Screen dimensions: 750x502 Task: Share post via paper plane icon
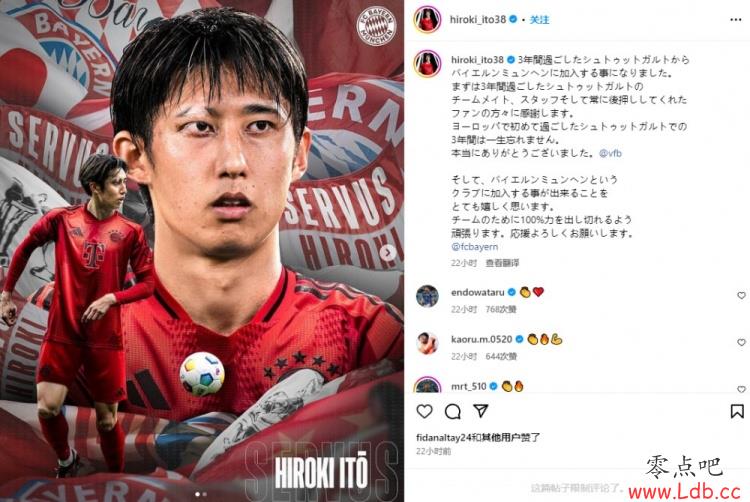[481, 411]
